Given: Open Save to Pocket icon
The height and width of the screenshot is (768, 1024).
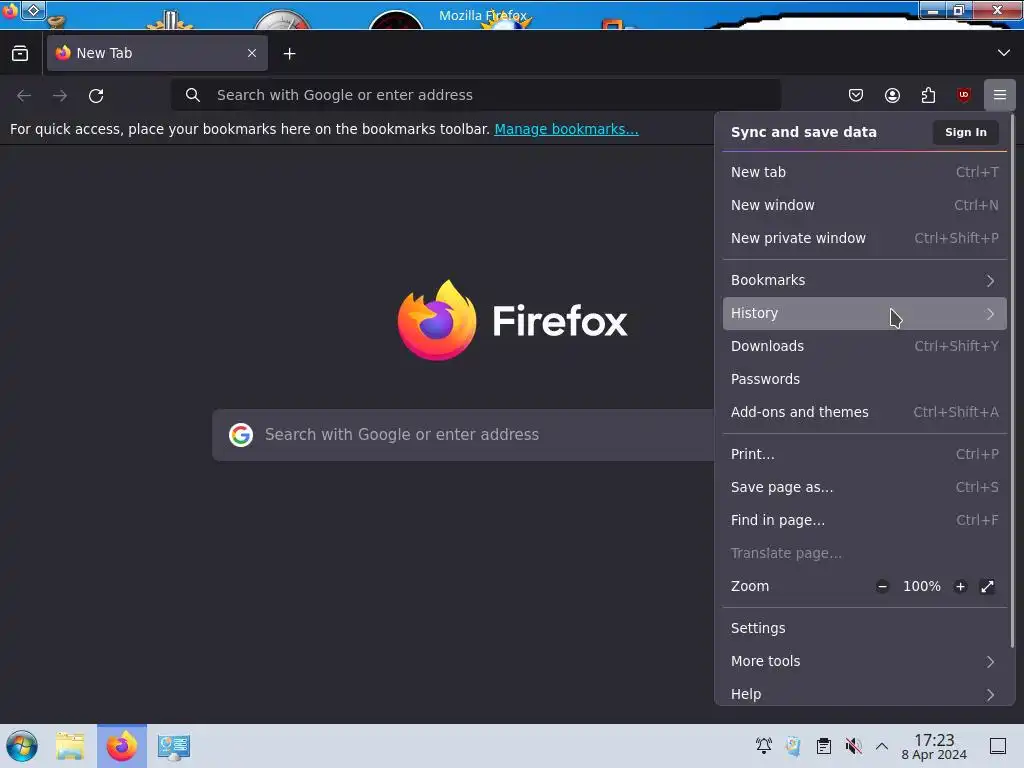Looking at the screenshot, I should 856,95.
